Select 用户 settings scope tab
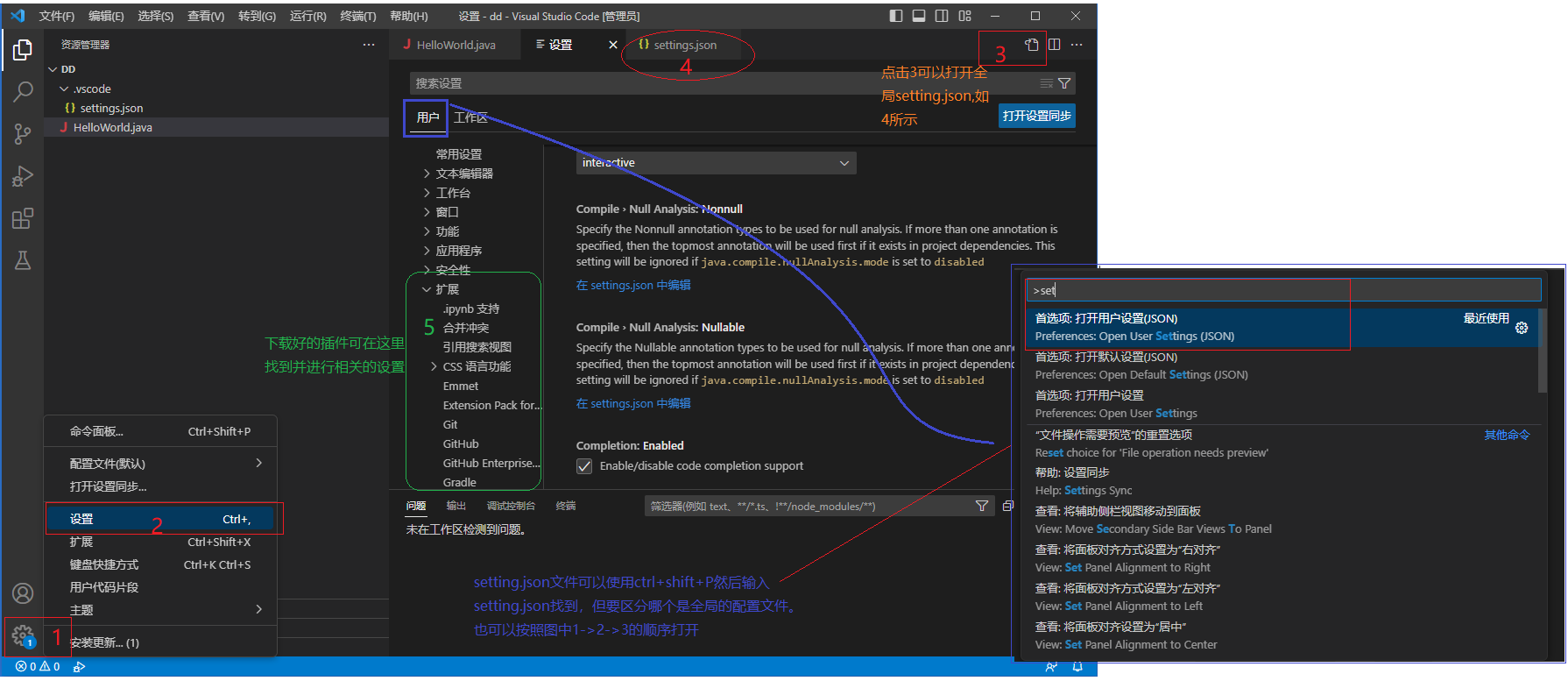Image resolution: width=1568 pixels, height=681 pixels. point(427,117)
